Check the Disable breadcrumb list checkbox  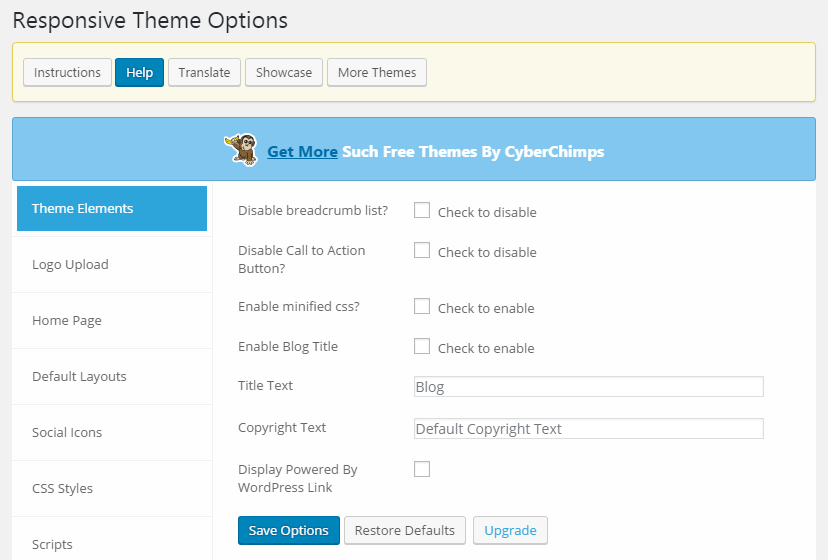[422, 210]
